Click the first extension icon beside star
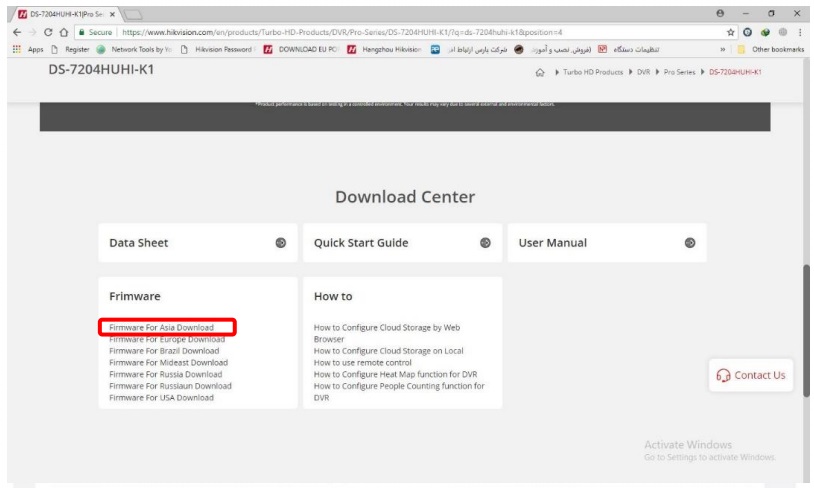The image size is (814, 488). (x=748, y=32)
